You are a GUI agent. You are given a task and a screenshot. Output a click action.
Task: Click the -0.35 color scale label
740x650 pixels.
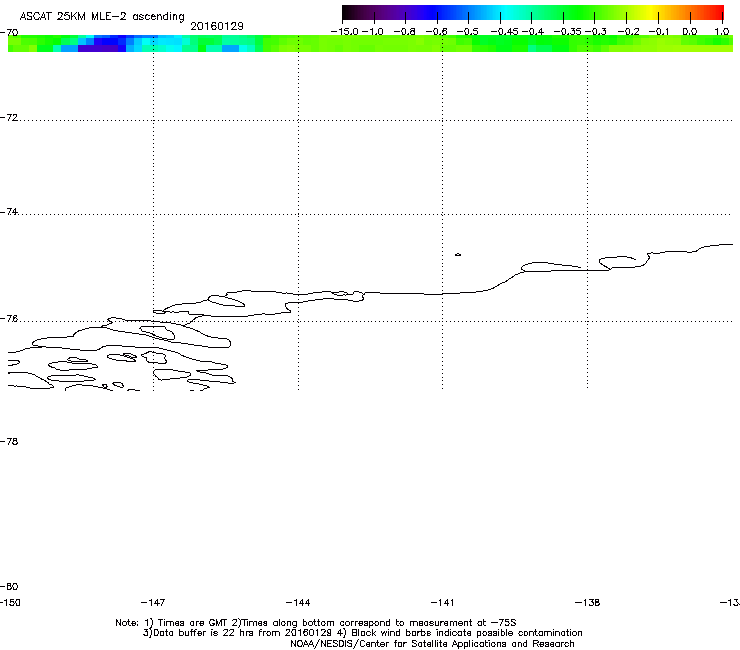pyautogui.click(x=567, y=32)
